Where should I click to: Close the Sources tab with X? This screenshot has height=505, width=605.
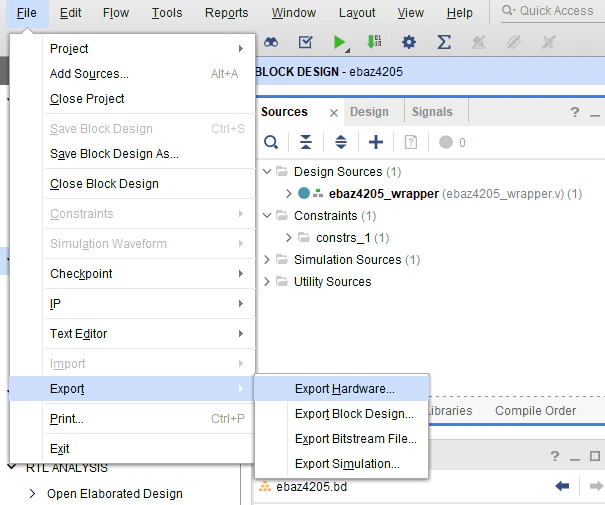pyautogui.click(x=334, y=113)
